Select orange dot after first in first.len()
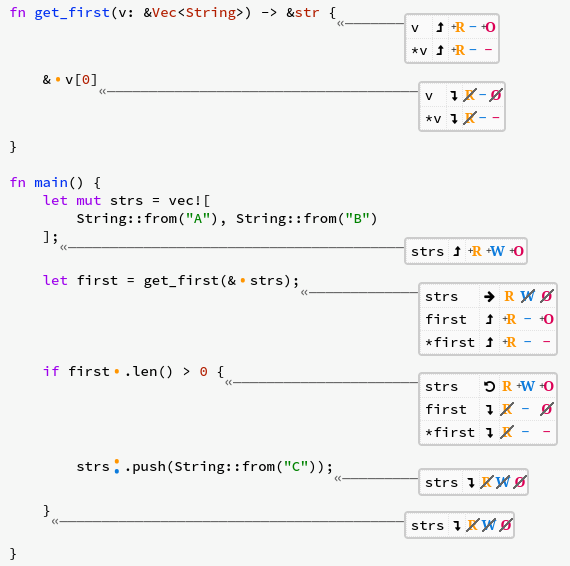570x566 pixels. coord(117,371)
